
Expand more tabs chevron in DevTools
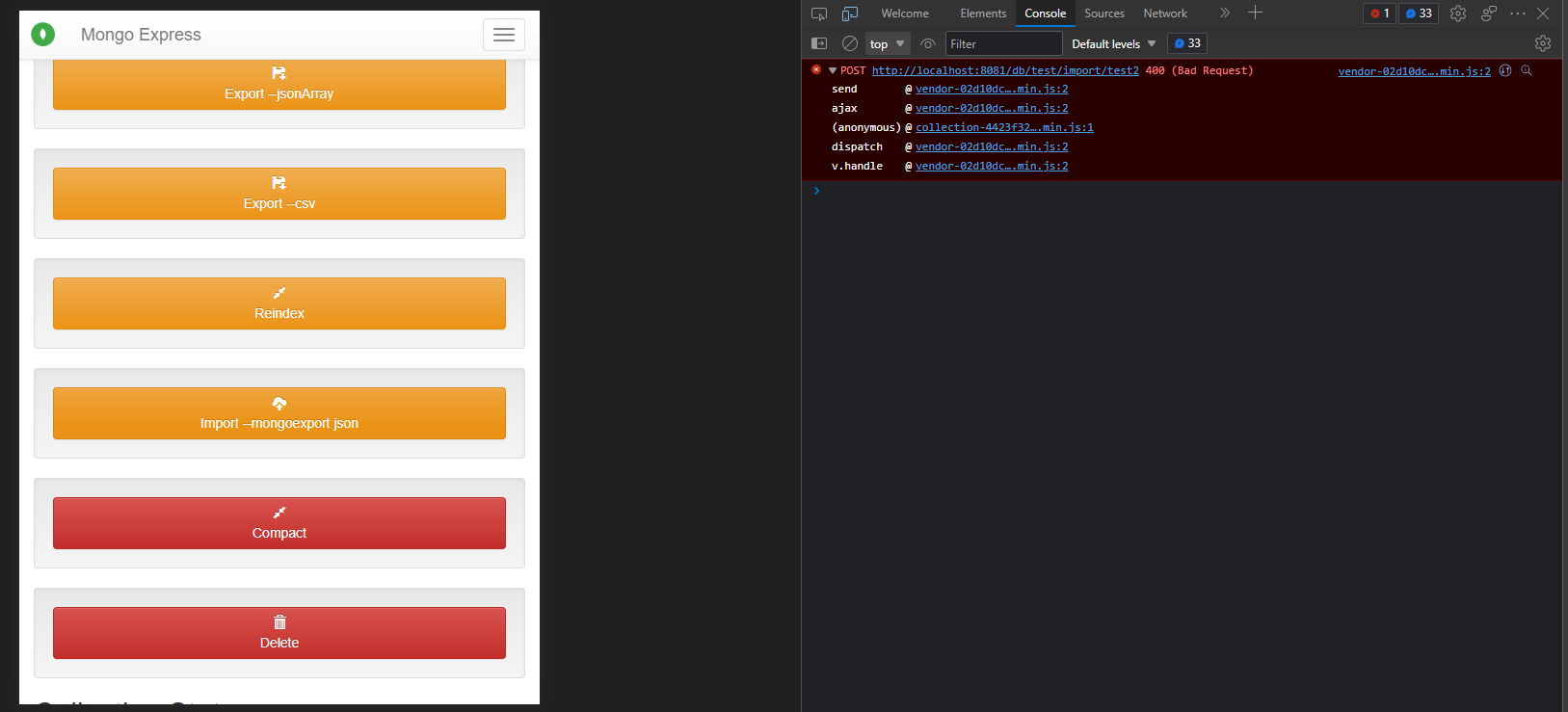click(x=1225, y=13)
